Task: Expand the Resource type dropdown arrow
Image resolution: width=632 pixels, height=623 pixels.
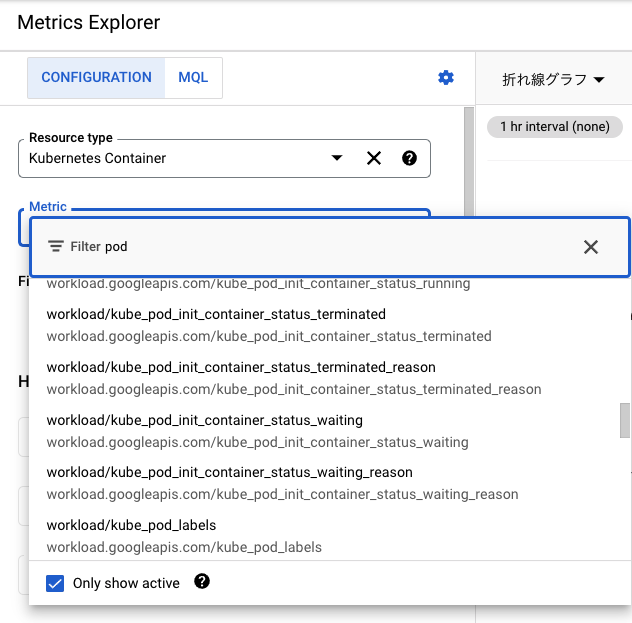Action: [337, 158]
